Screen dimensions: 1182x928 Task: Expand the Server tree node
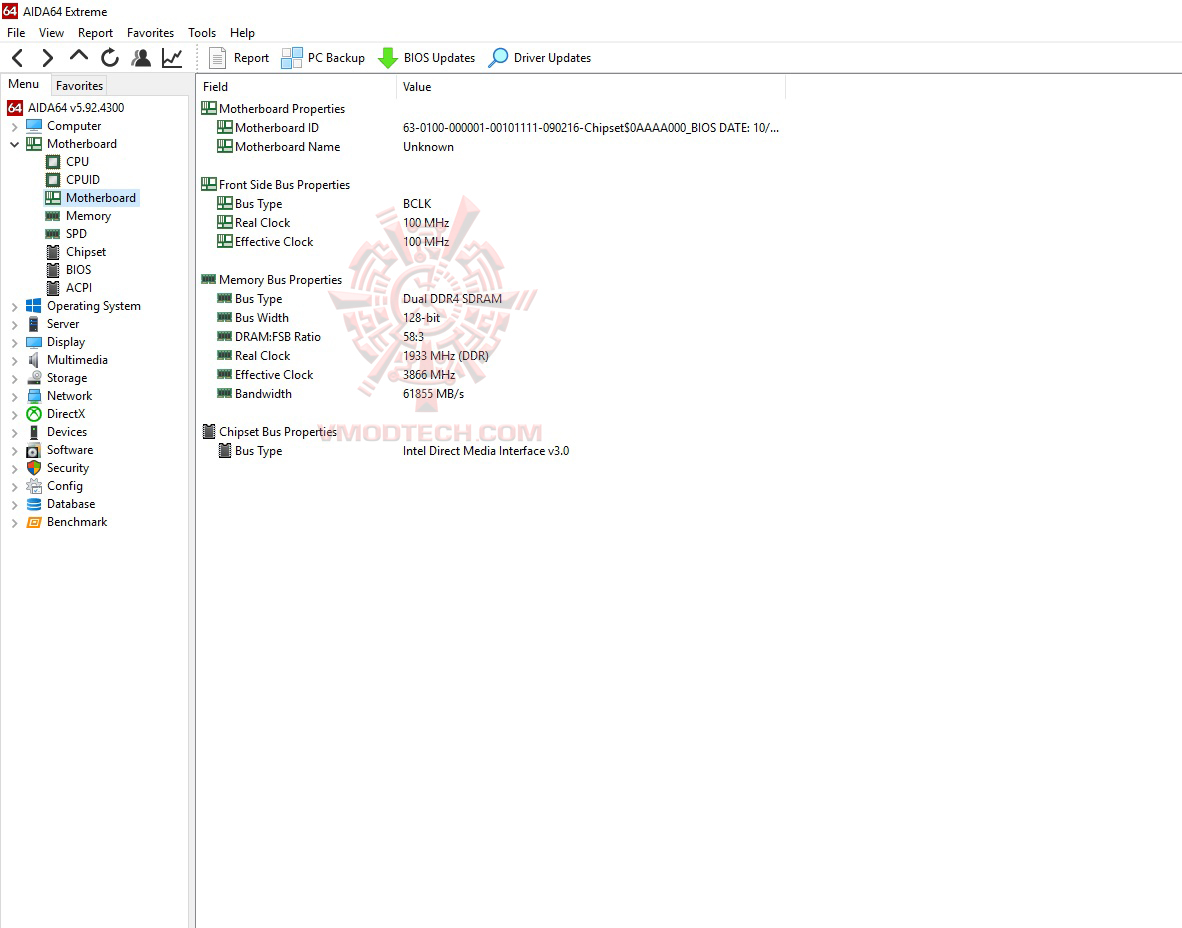14,325
